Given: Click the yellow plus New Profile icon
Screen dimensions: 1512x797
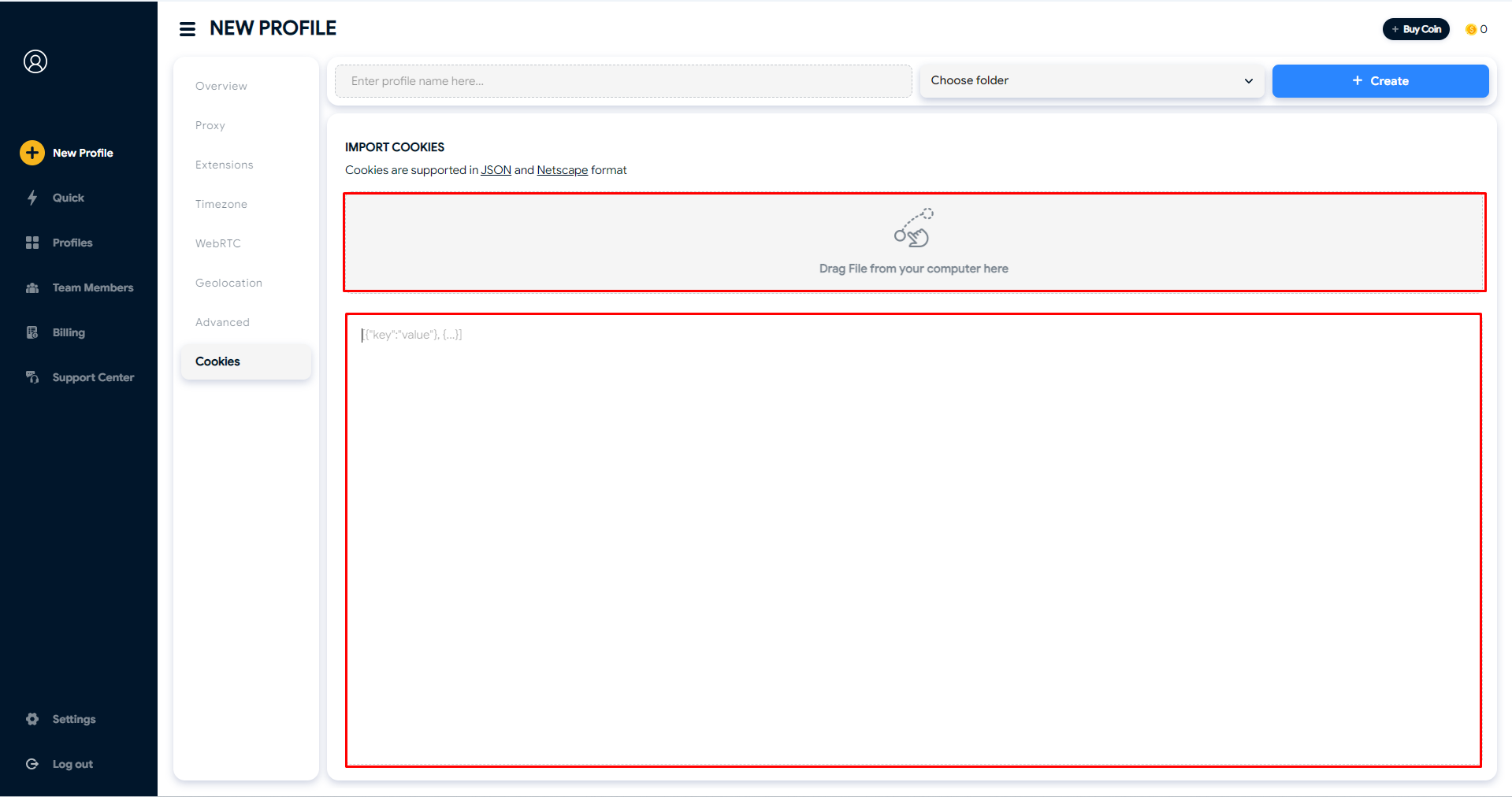Looking at the screenshot, I should [32, 153].
